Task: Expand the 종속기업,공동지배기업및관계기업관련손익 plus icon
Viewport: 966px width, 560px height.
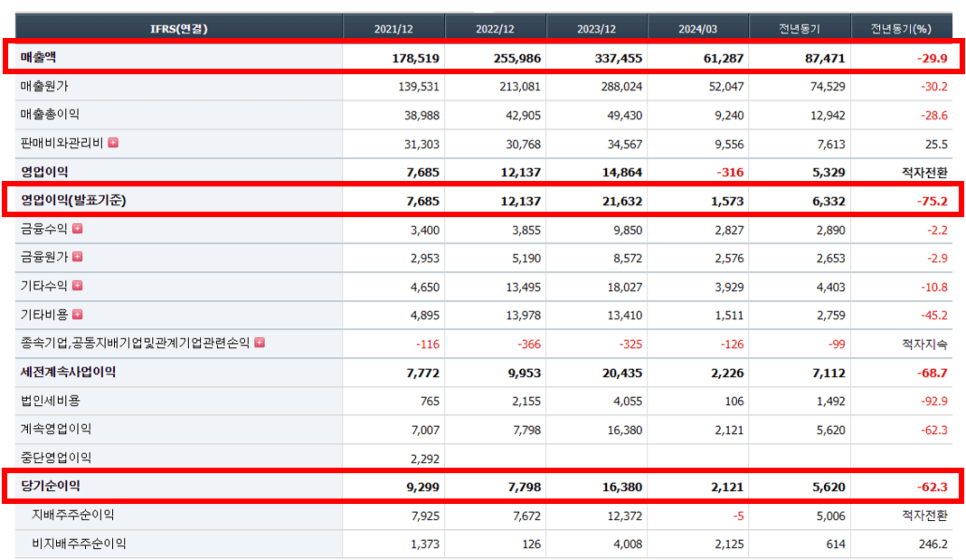Action: pyautogui.click(x=260, y=343)
